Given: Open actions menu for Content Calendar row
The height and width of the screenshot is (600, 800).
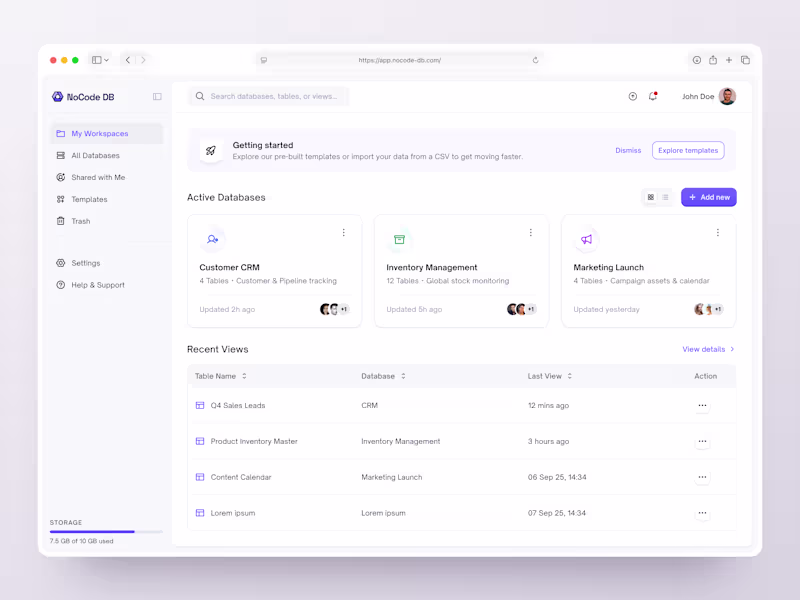Looking at the screenshot, I should pos(702,477).
